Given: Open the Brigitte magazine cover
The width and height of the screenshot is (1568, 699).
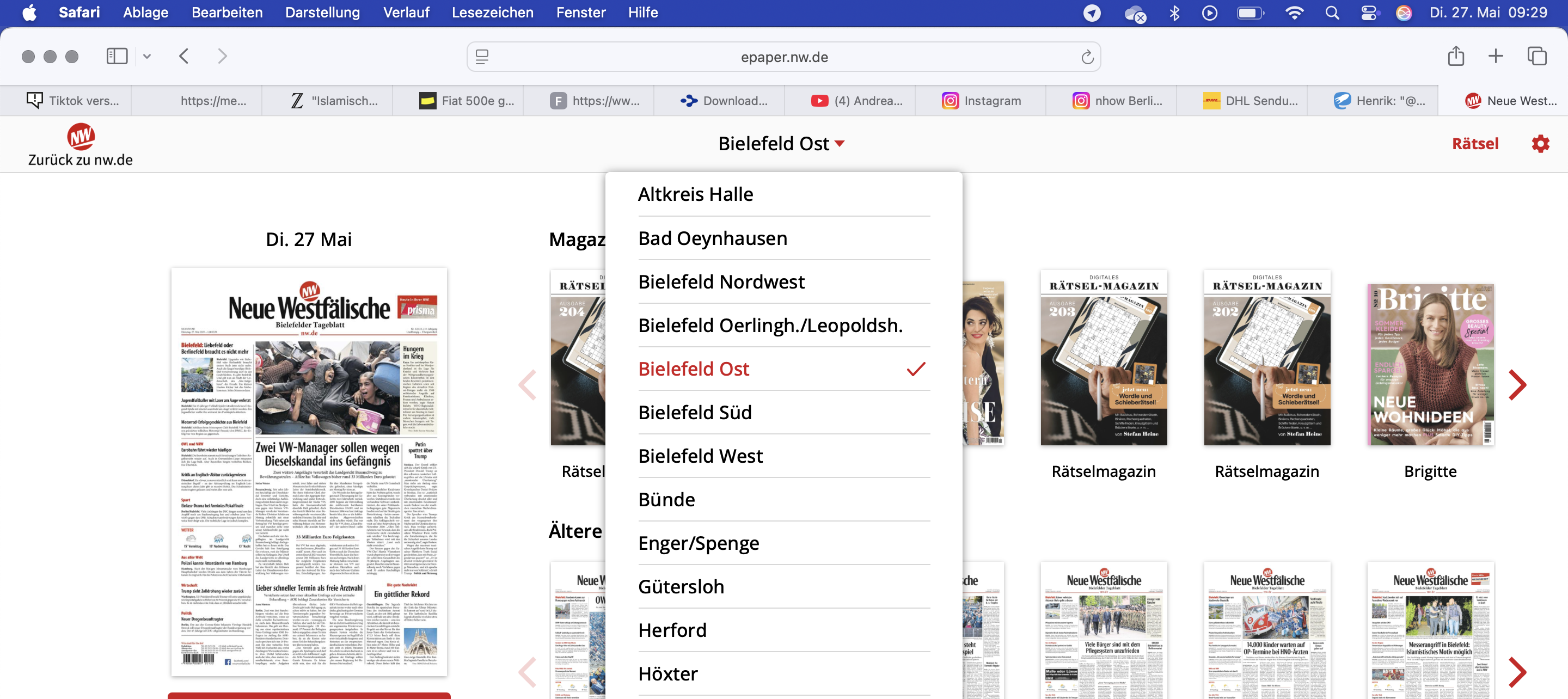Looking at the screenshot, I should [x=1430, y=364].
